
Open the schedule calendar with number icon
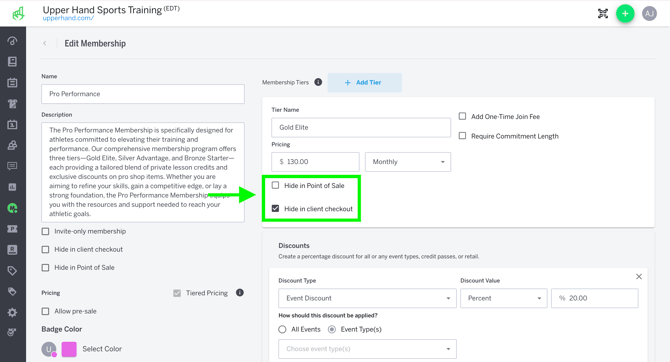pyautogui.click(x=12, y=124)
